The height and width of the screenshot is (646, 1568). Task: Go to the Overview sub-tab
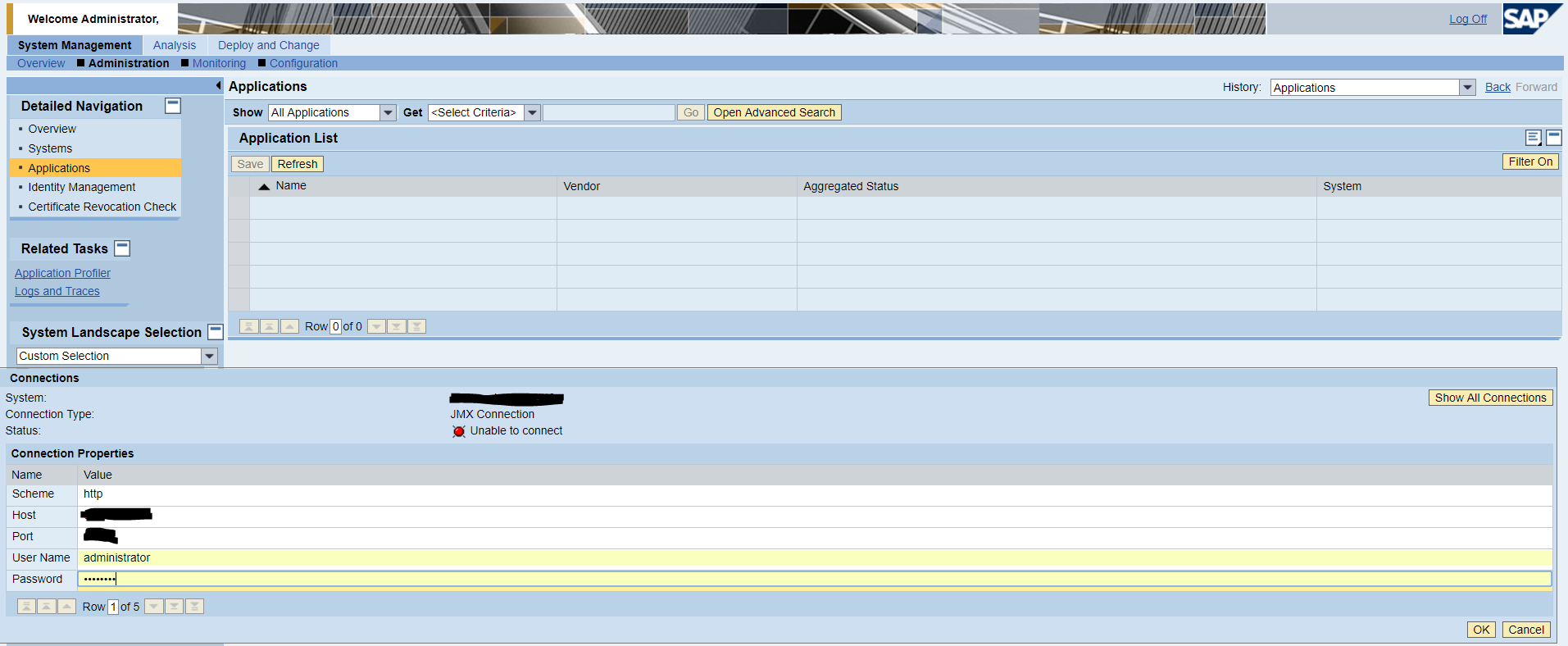click(41, 63)
